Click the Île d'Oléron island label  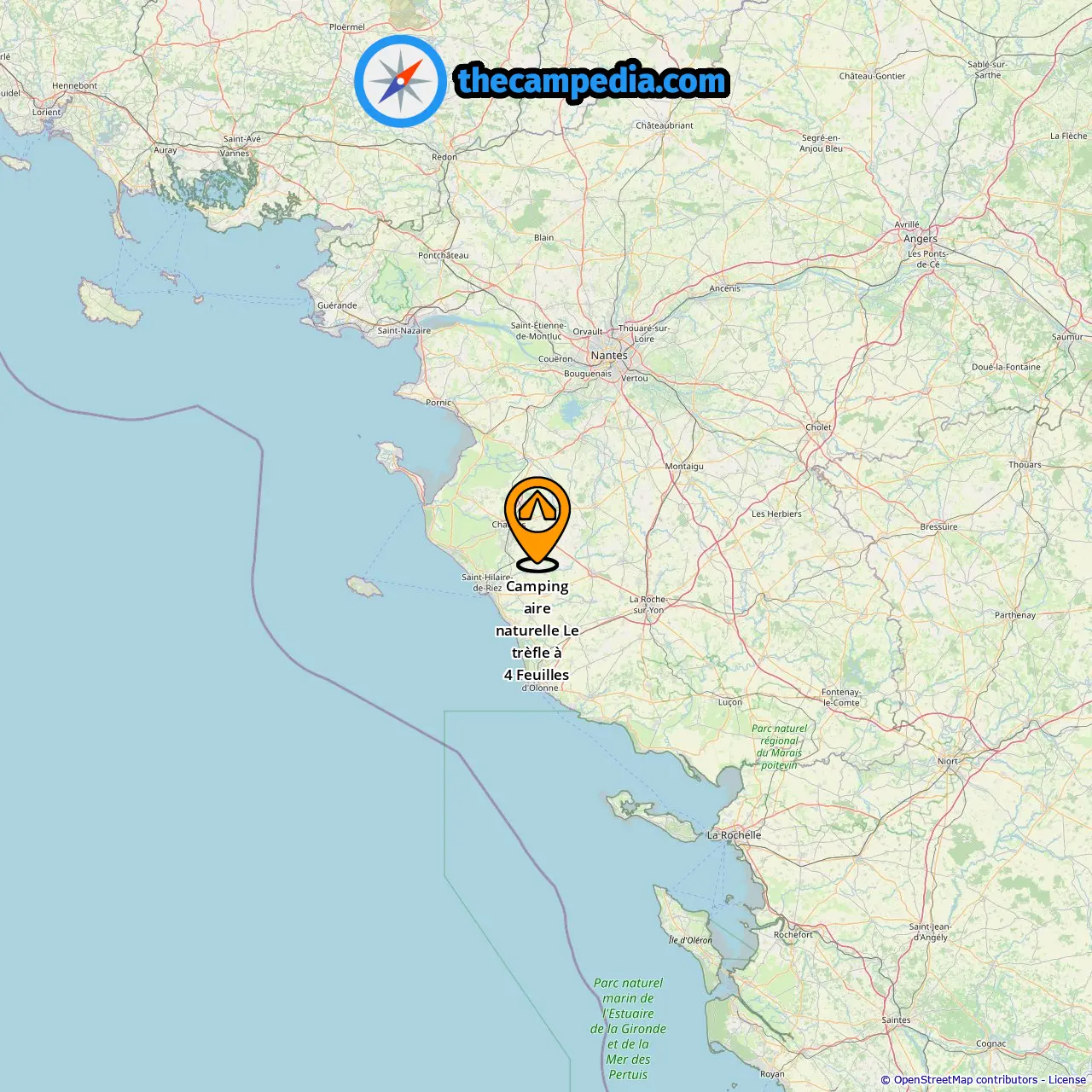[690, 940]
